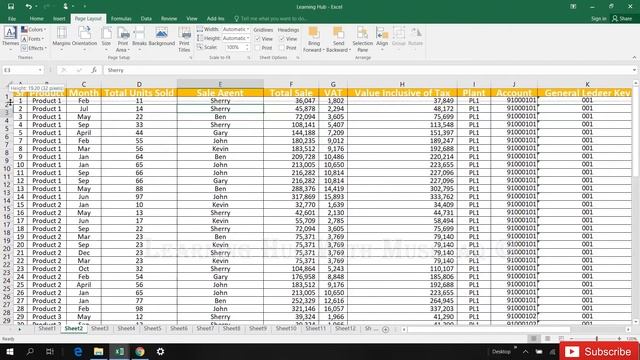This screenshot has width=640, height=360.
Task: Open the Themes gallery
Action: coord(10,39)
